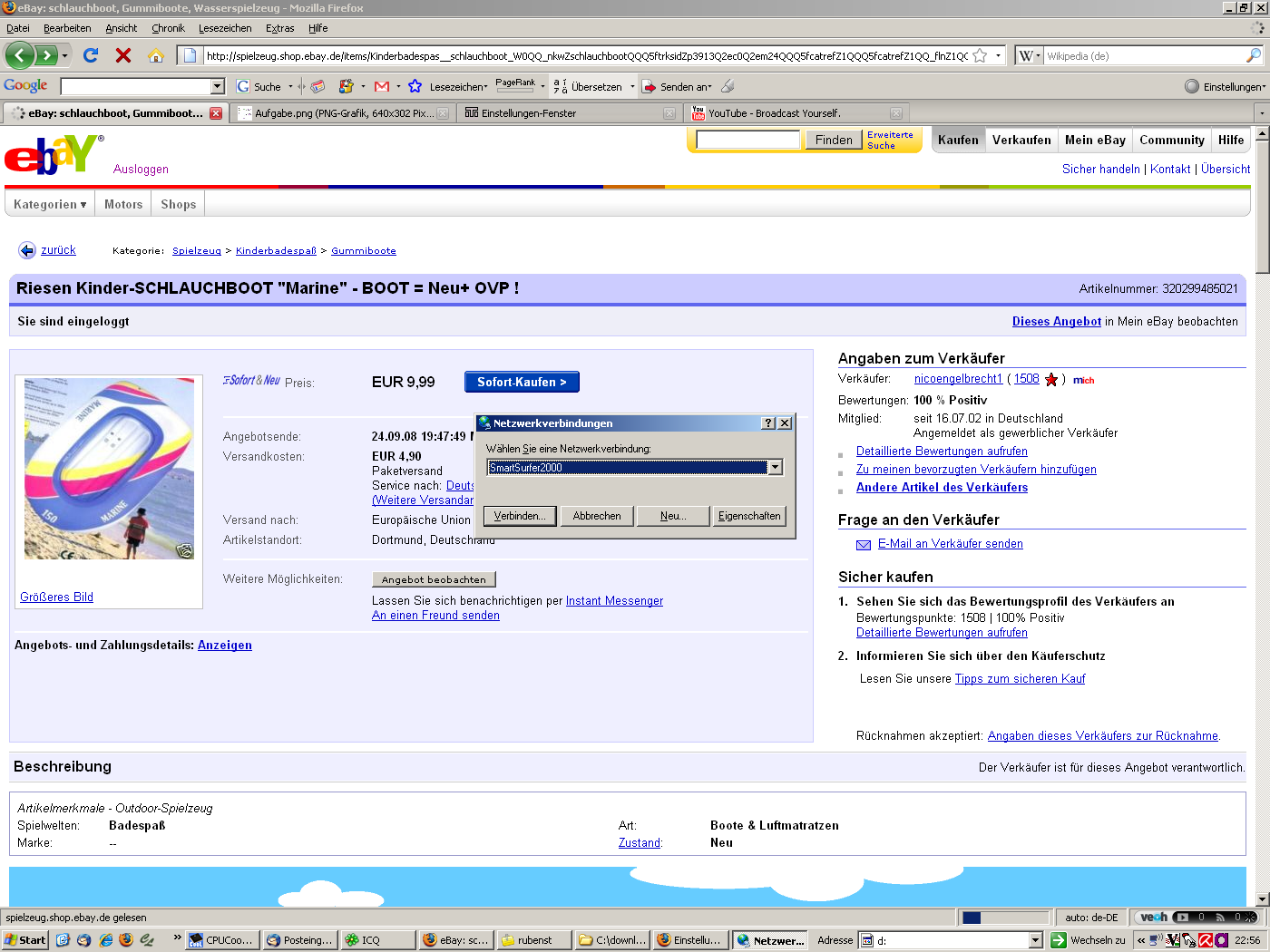
Task: Click the highlighter pen icon on the Google toolbar
Action: (728, 86)
